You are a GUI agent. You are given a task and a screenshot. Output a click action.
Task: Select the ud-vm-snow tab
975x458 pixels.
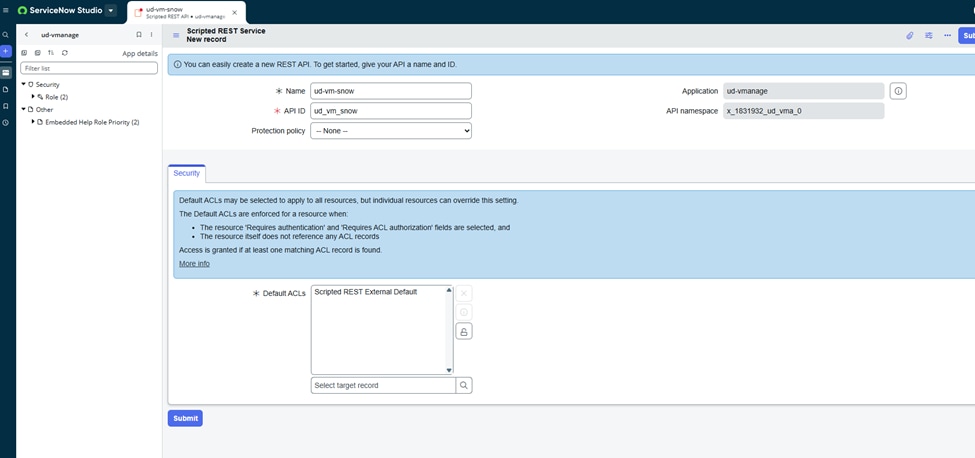pyautogui.click(x=184, y=12)
